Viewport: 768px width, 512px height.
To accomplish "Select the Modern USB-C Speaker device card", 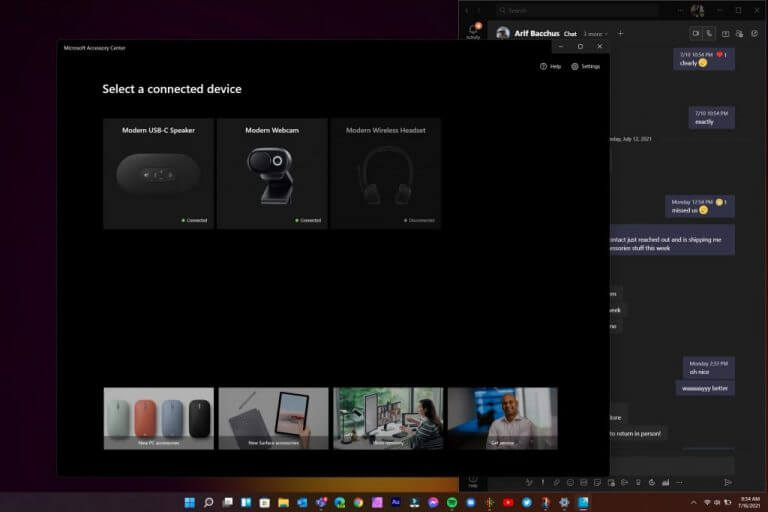I will pos(158,173).
